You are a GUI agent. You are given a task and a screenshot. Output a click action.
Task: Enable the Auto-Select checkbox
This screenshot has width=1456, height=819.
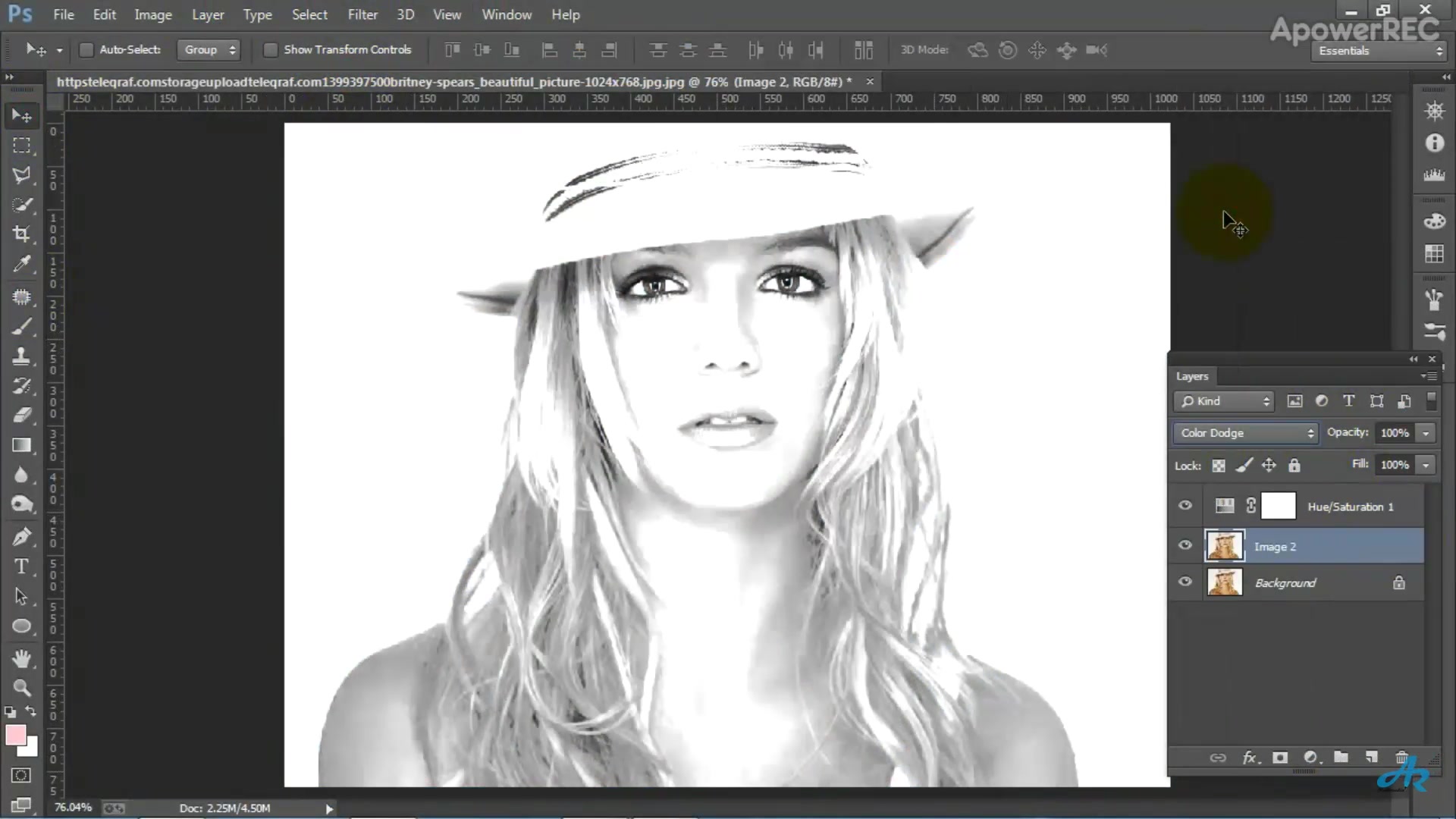tap(86, 50)
